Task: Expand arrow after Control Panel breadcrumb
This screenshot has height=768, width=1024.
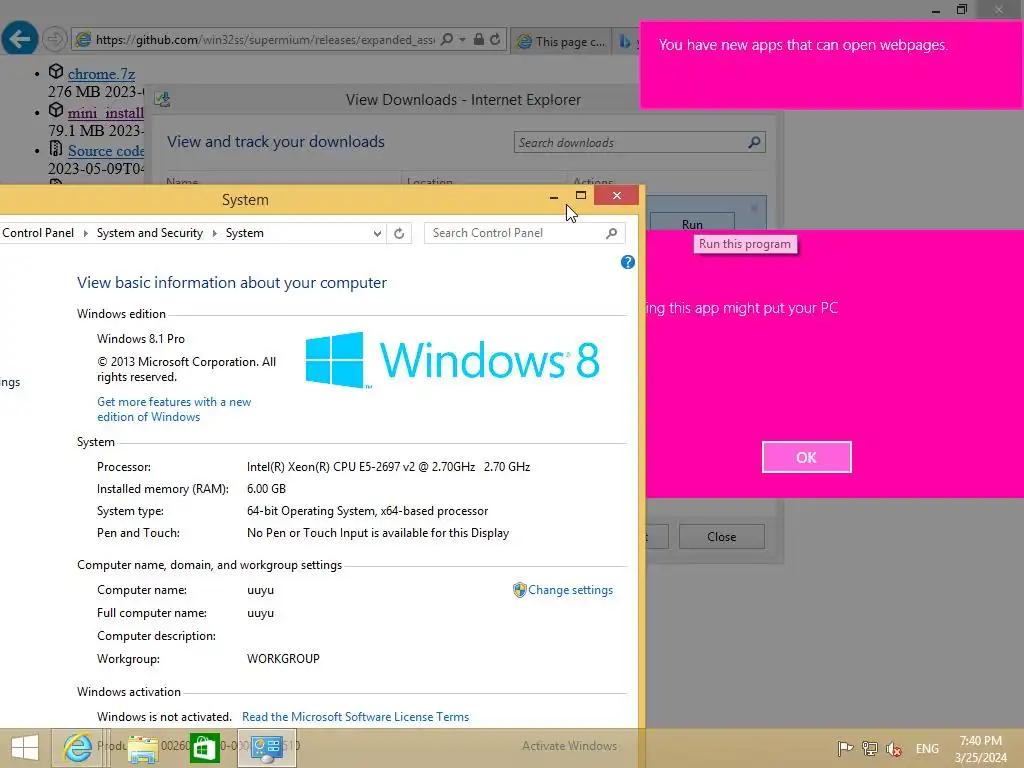Action: tap(85, 233)
